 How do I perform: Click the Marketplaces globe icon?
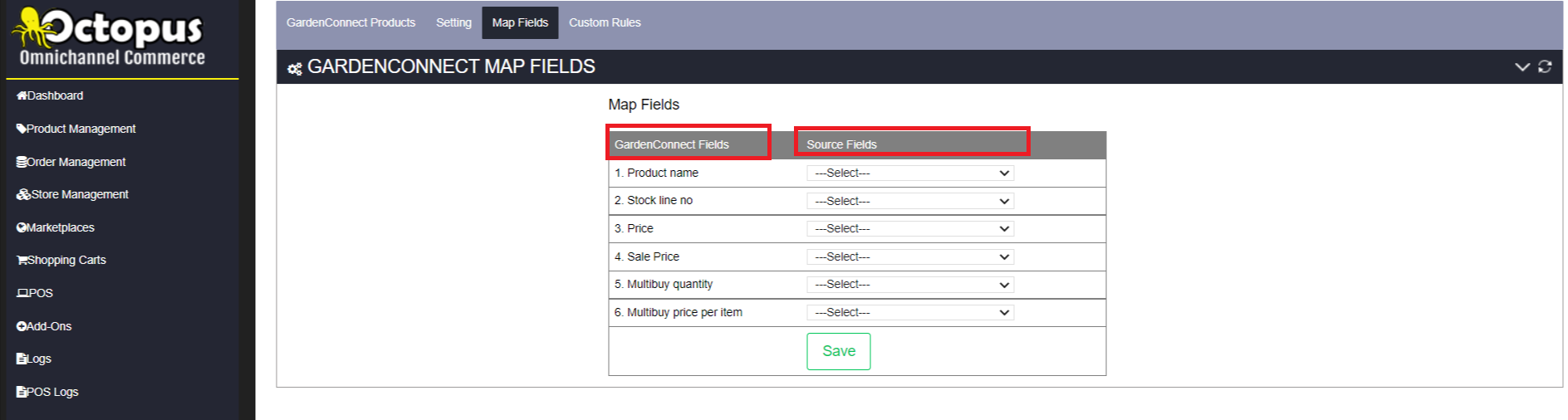coord(22,227)
